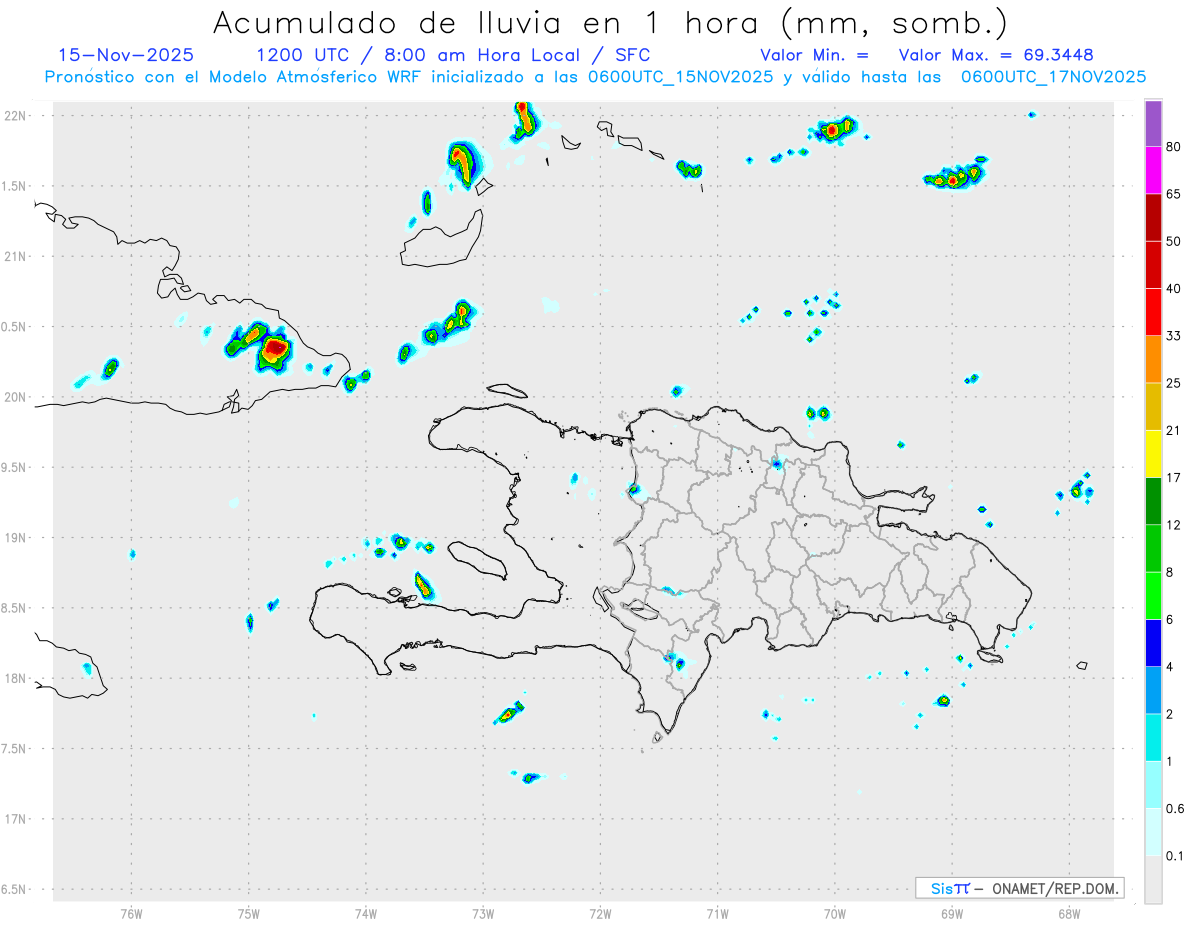Select the '20N' latitude label
The height and width of the screenshot is (927, 1200).
coord(15,397)
